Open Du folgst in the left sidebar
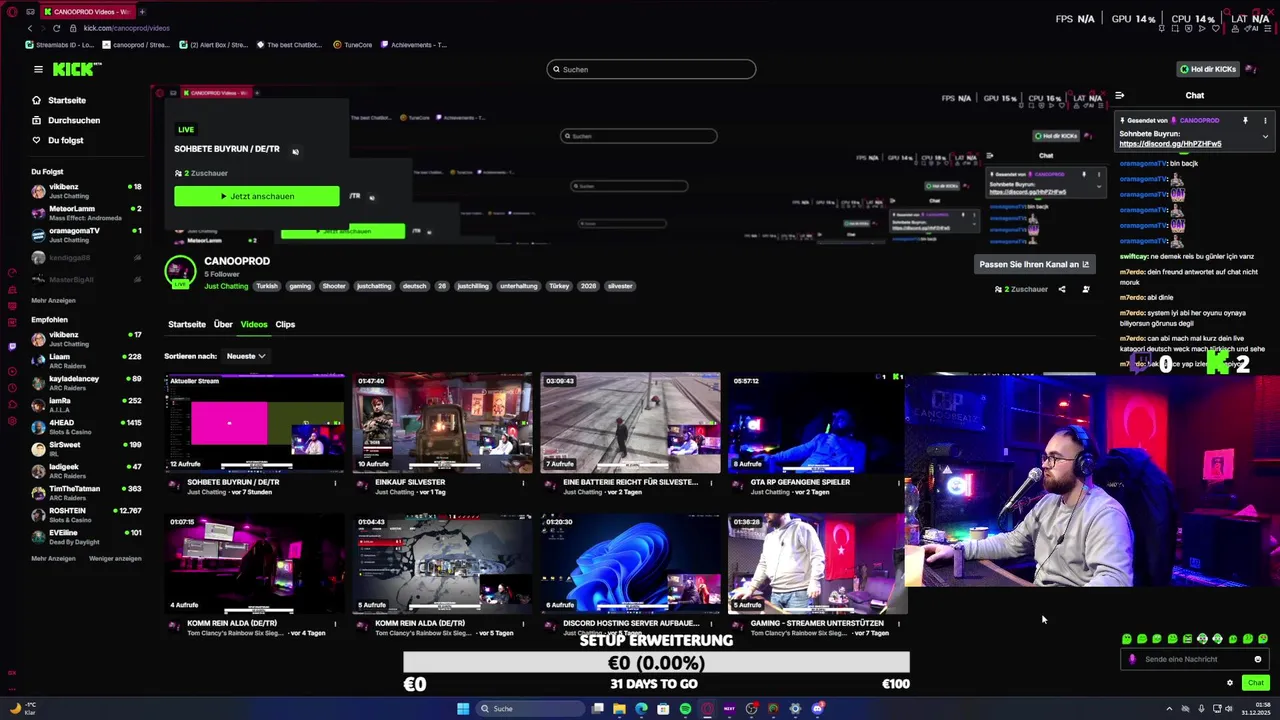This screenshot has width=1280, height=720. 66,140
